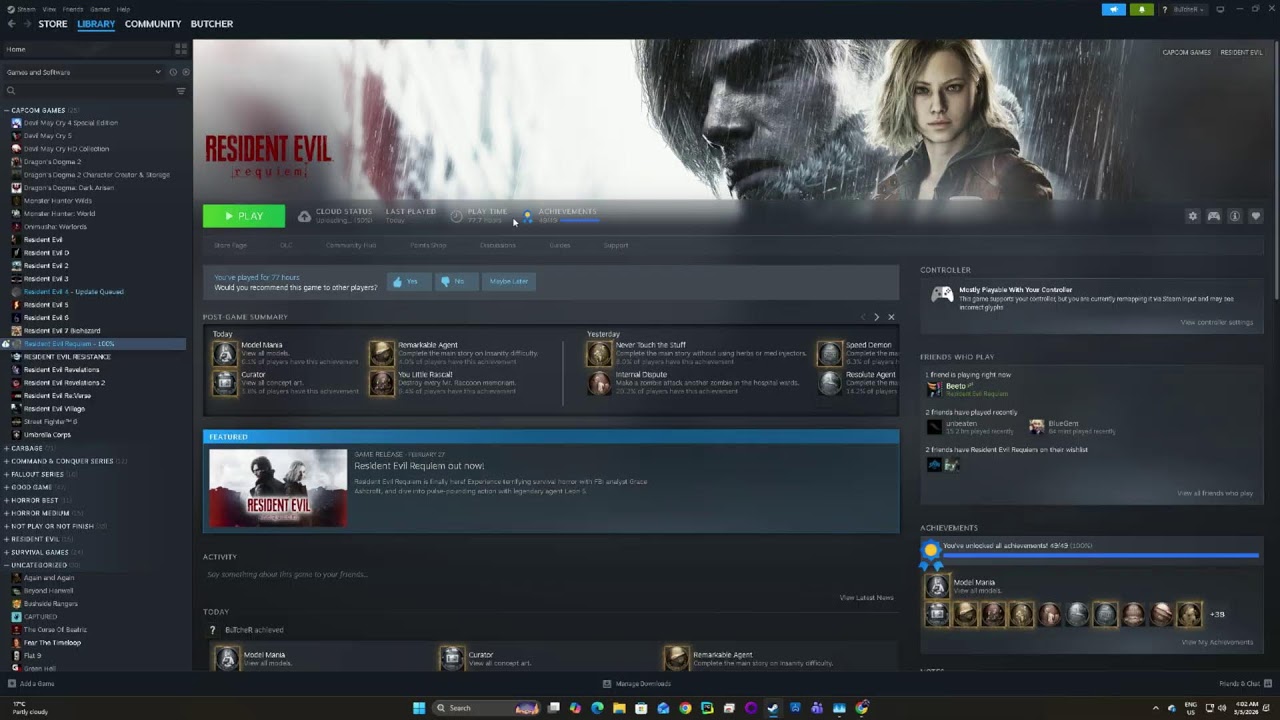Screen dimensions: 1280x720
Task: Expand HORROR BEST collection
Action: click(6, 500)
